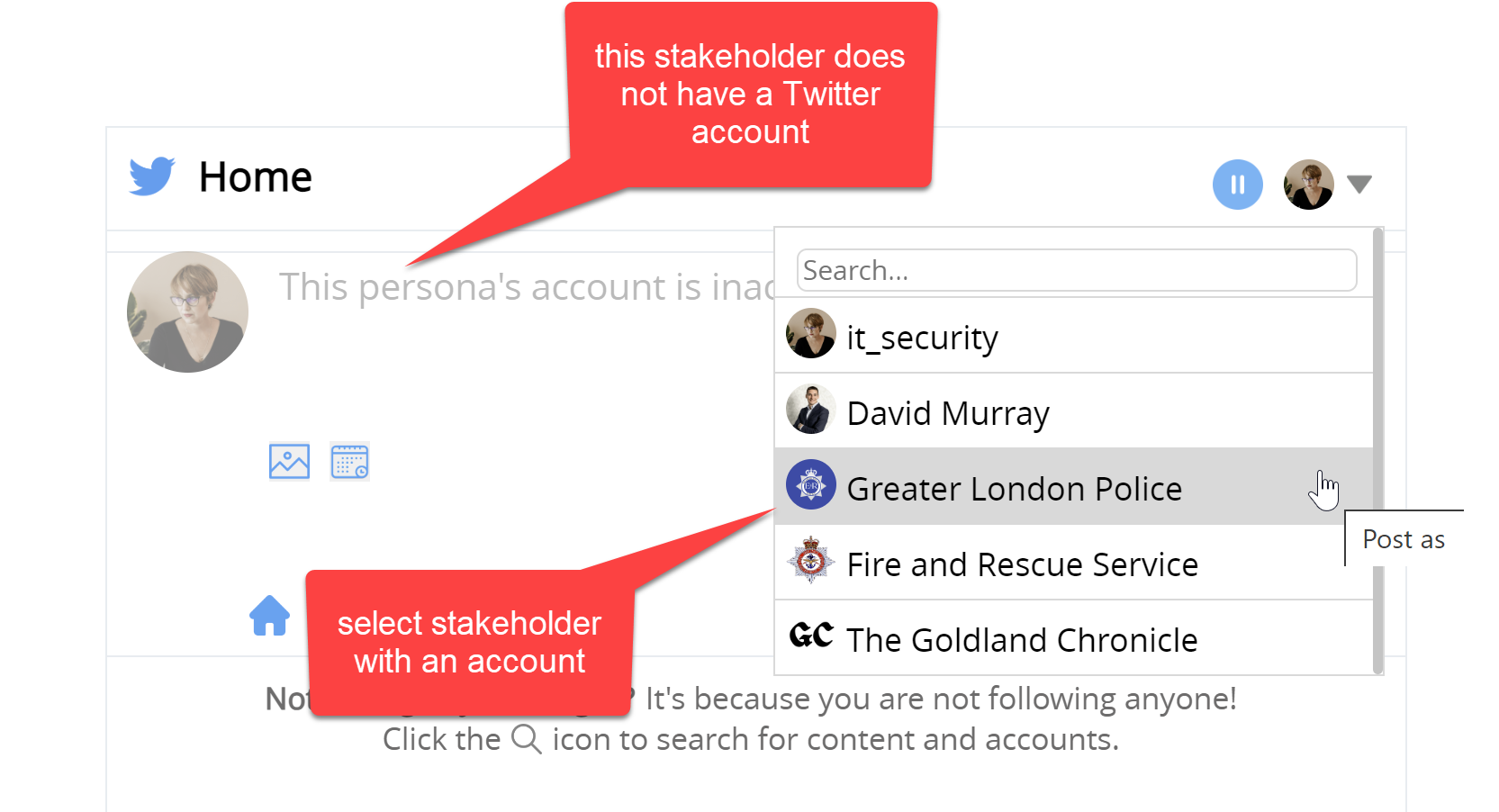Click the large inactive persona avatar
Image resolution: width=1499 pixels, height=812 pixels.
(187, 311)
